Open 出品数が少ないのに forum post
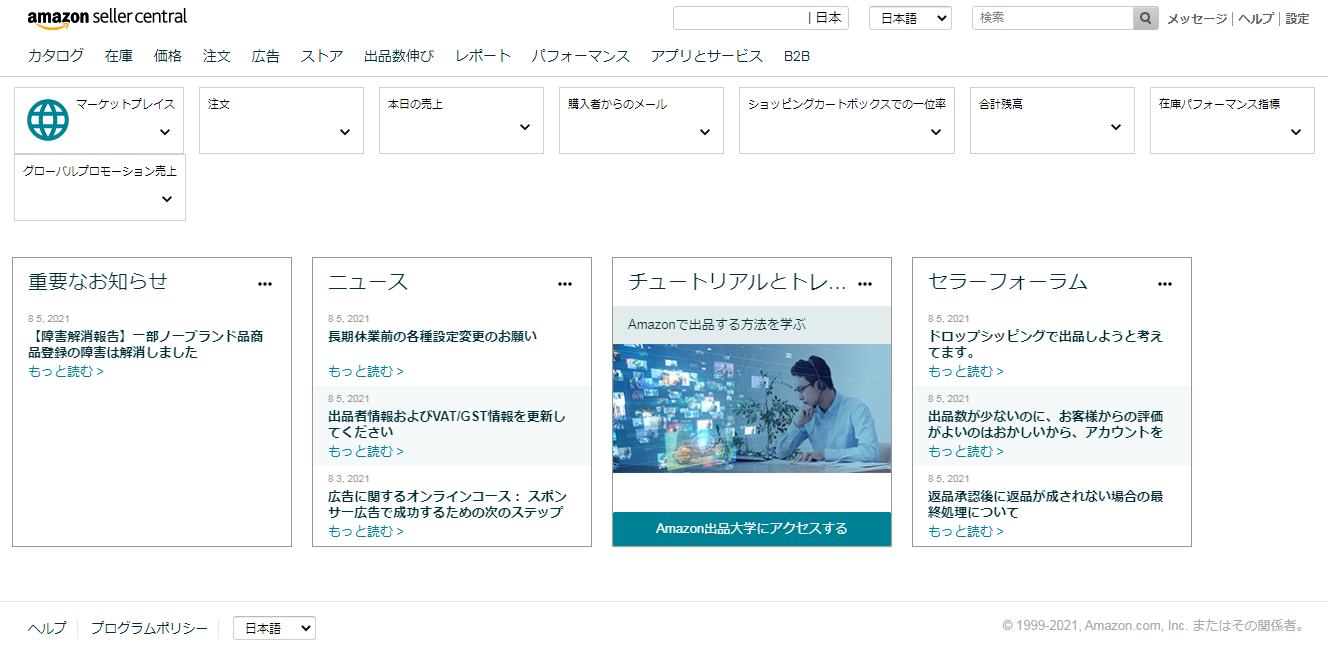Screen dimensions: 1328x649 1046,424
